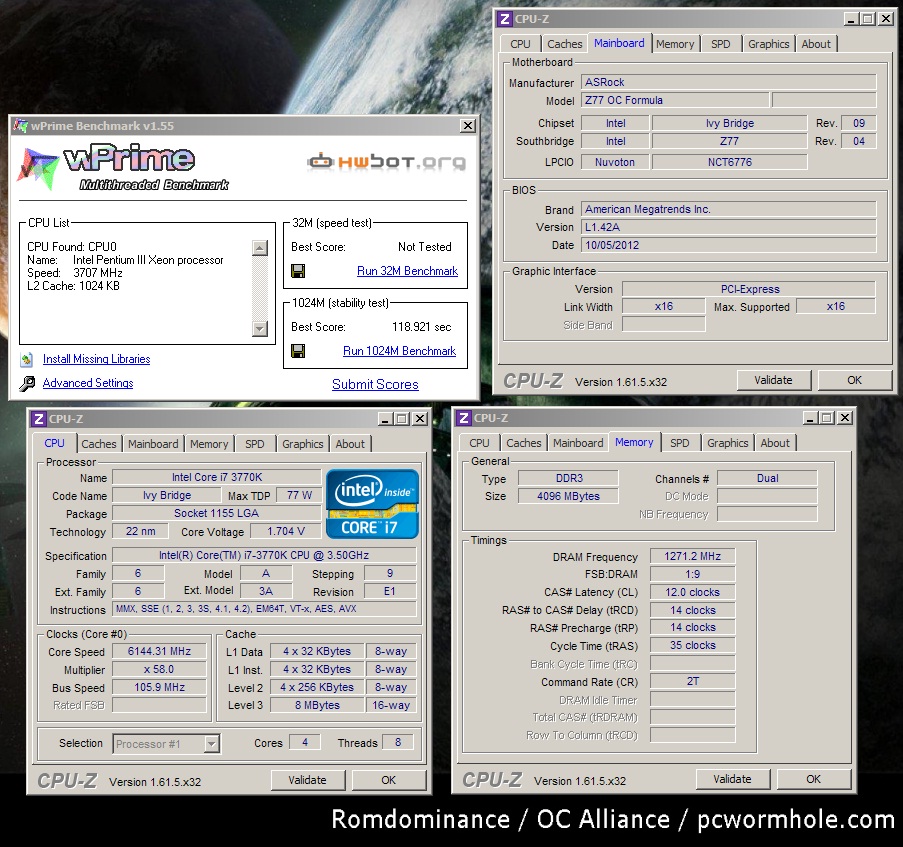Click the magnifier icon beside Advanced Settings
The width and height of the screenshot is (903, 847).
[x=27, y=383]
